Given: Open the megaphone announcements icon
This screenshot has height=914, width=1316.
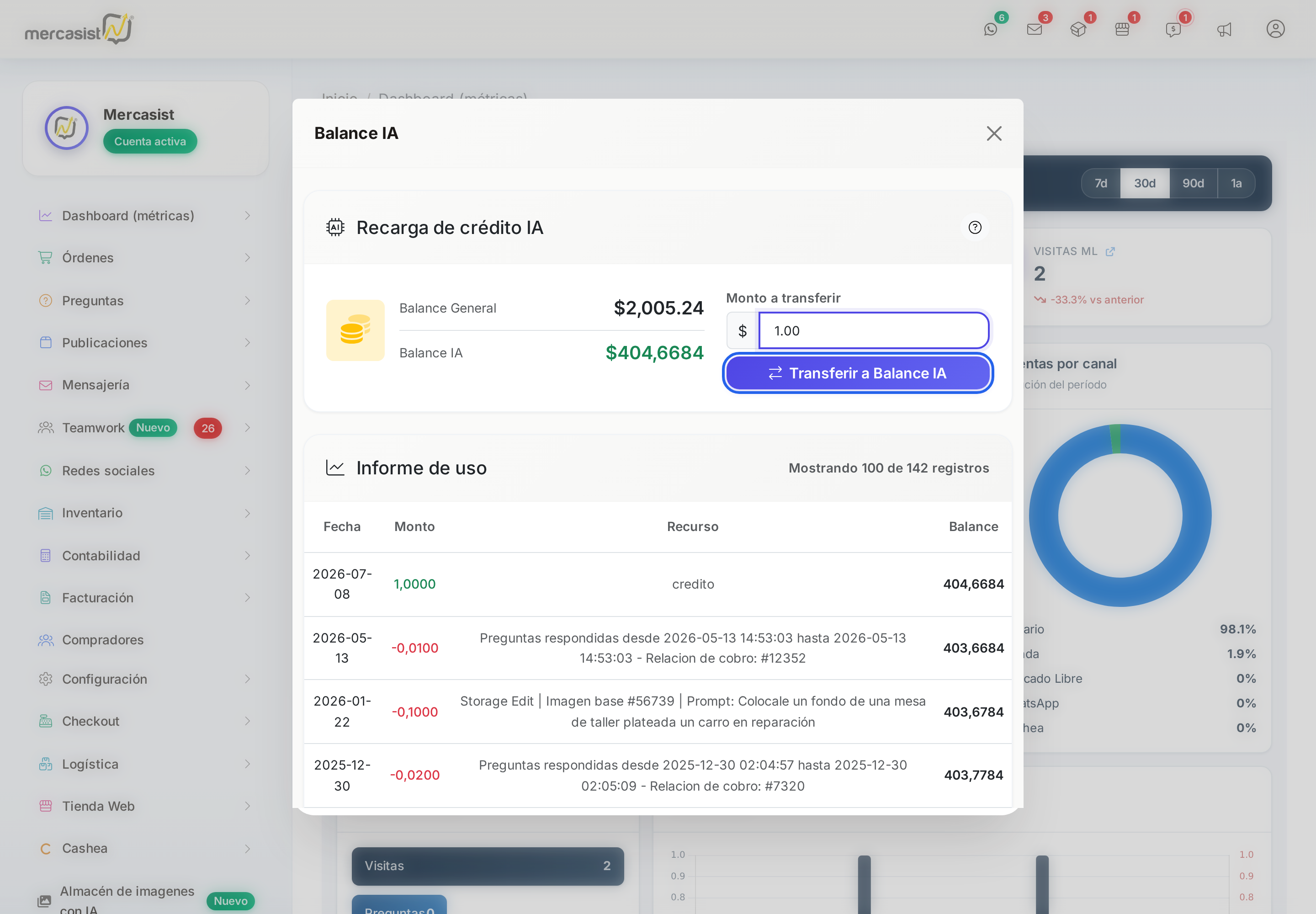Looking at the screenshot, I should [1224, 29].
